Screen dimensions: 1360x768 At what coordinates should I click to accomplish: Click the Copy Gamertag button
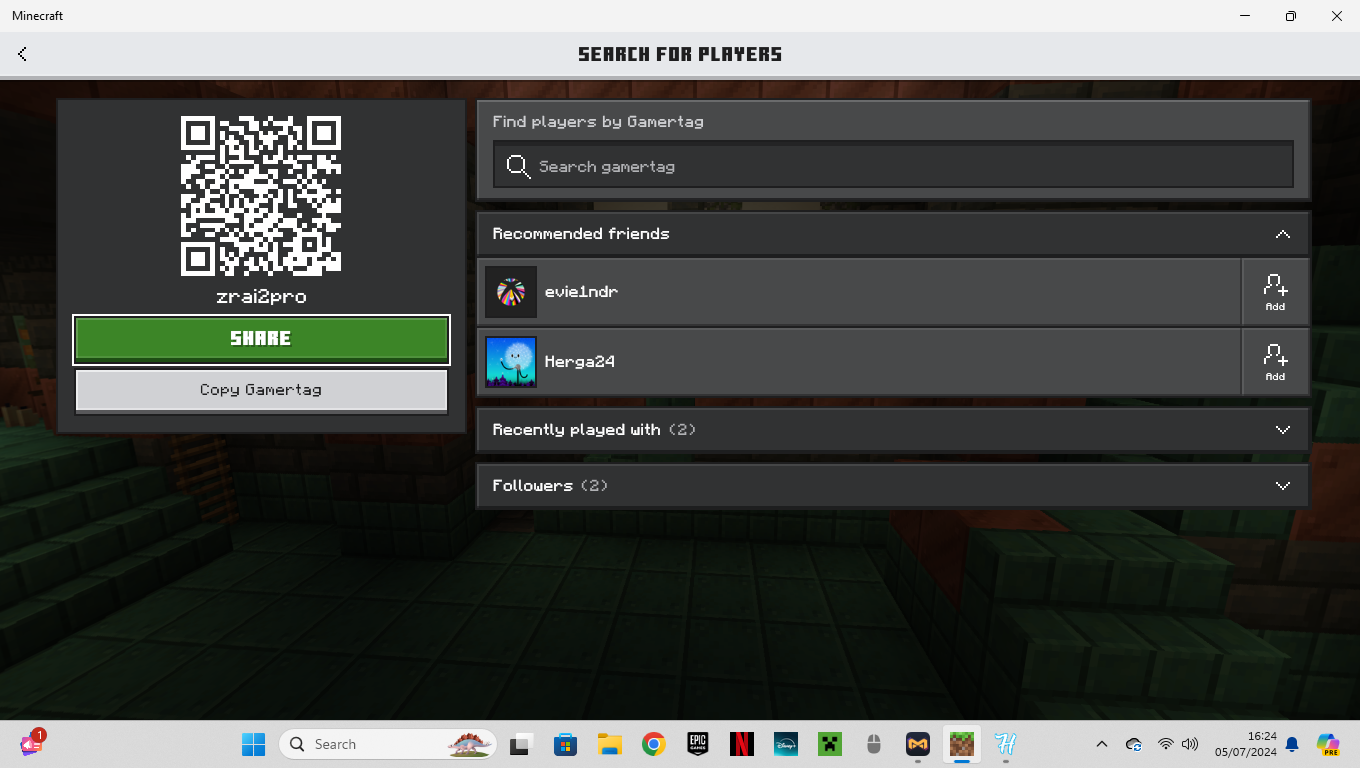coord(261,390)
